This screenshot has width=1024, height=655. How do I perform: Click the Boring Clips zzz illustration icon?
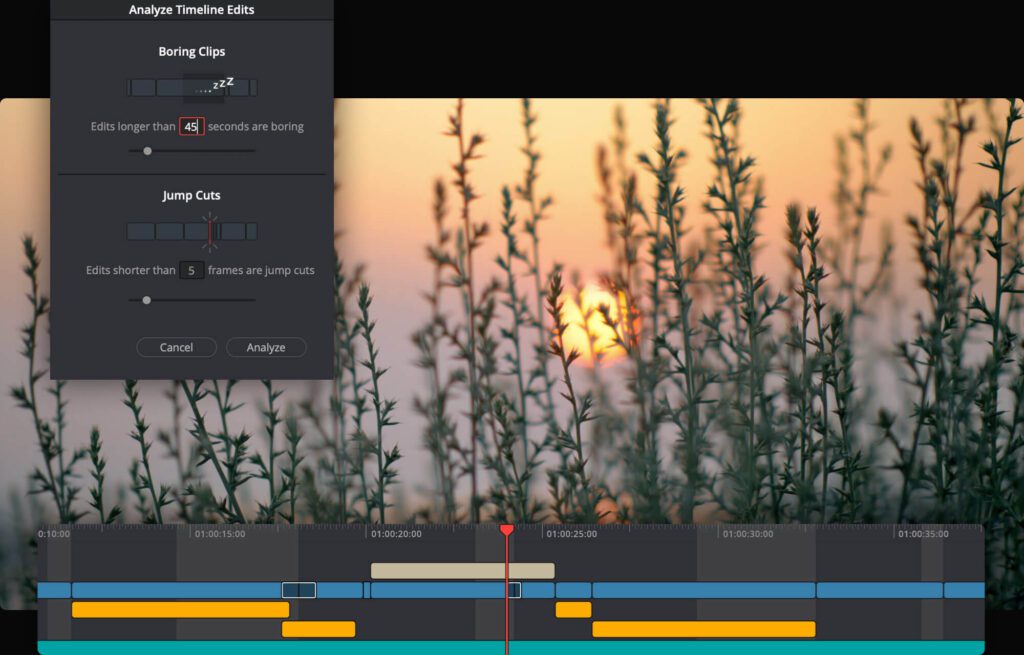click(x=192, y=88)
